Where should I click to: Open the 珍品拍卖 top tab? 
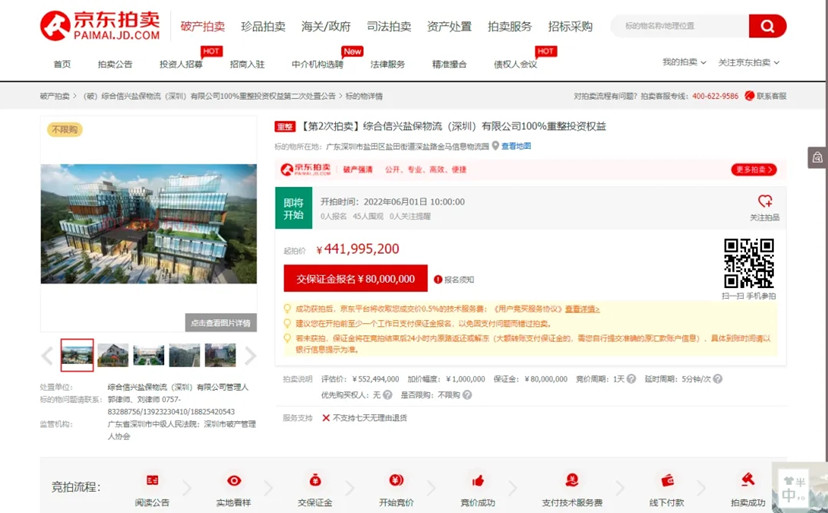tap(263, 26)
